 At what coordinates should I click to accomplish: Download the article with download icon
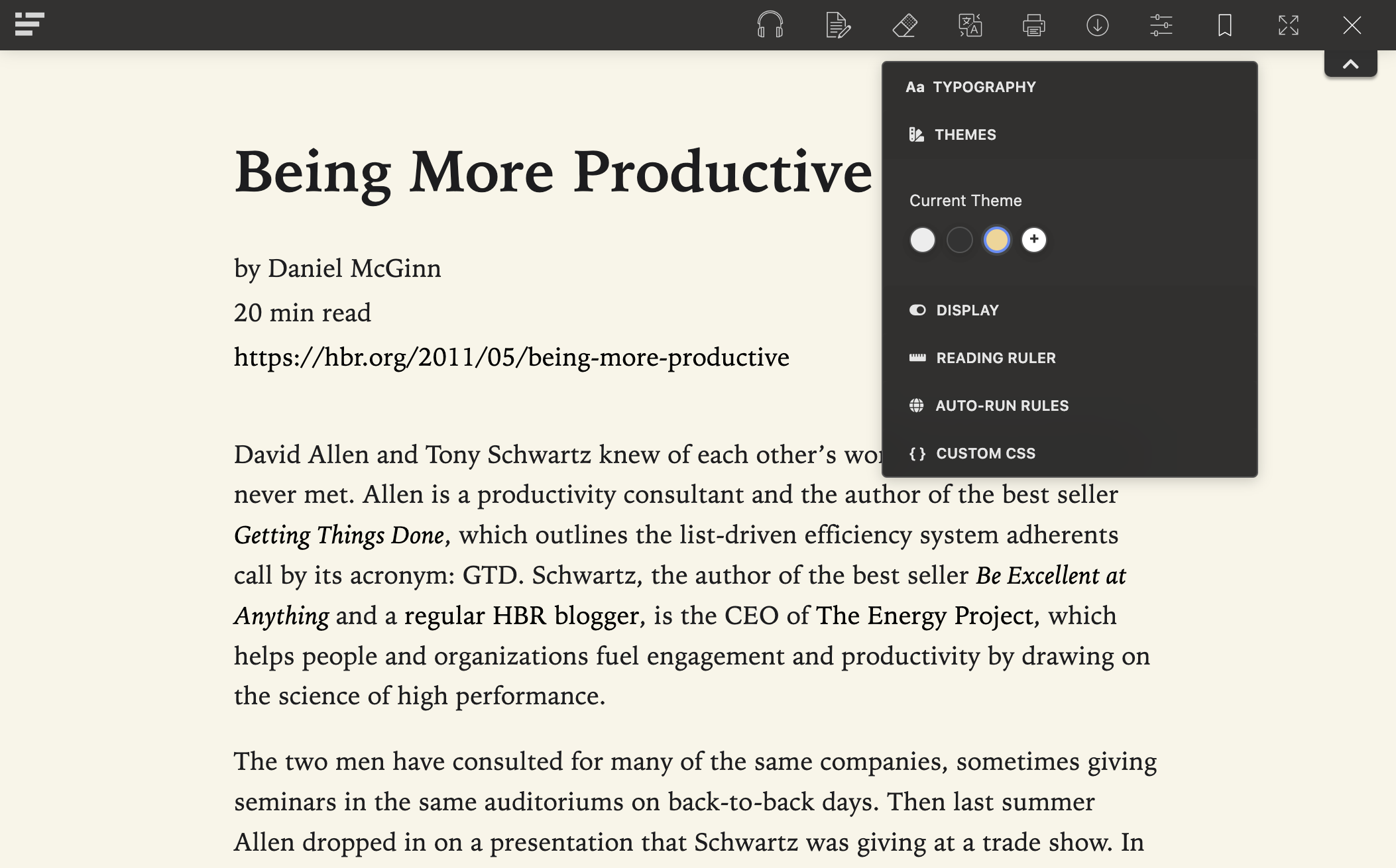[1098, 25]
